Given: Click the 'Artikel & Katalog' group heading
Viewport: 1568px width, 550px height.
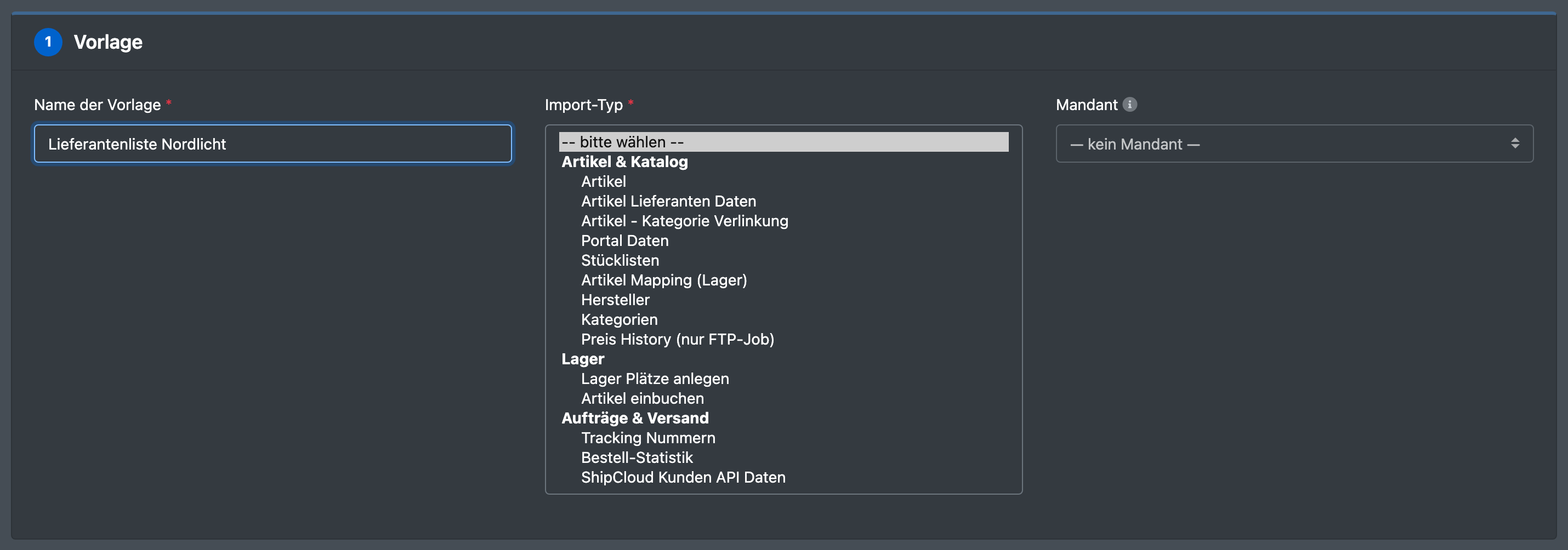Looking at the screenshot, I should (x=624, y=162).
